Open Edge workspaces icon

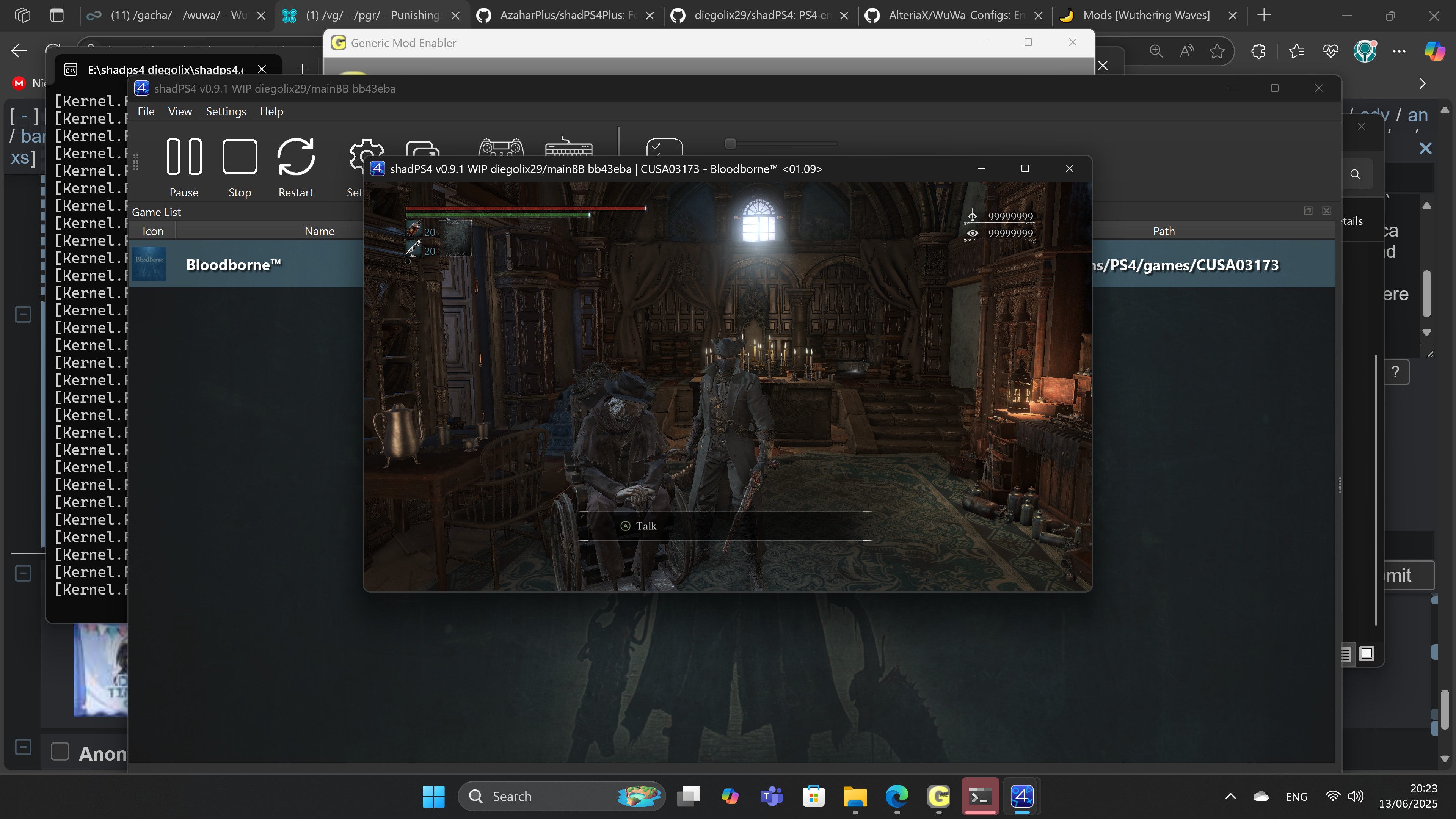coord(23,15)
